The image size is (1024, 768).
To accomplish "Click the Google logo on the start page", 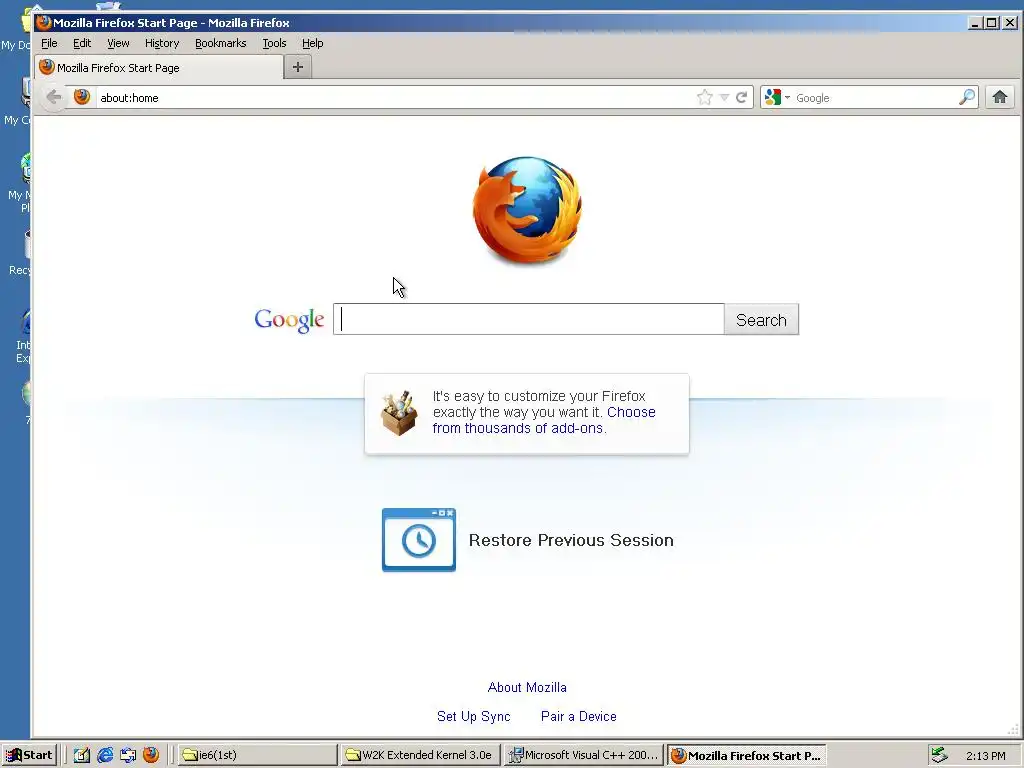I will 289,320.
